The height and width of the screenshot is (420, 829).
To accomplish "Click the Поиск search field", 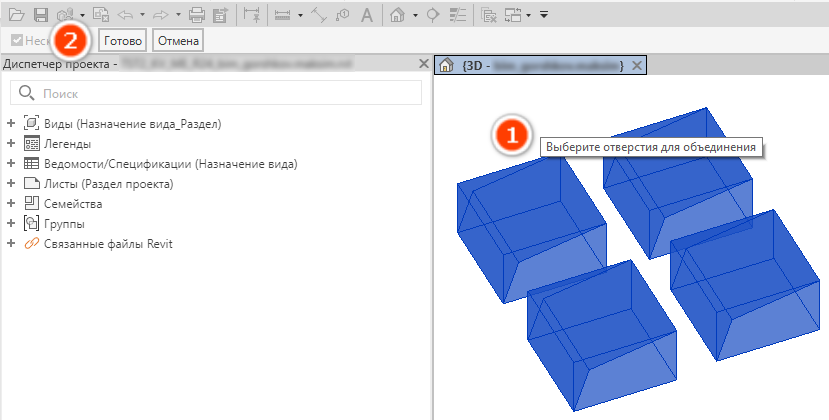I will pos(216,93).
